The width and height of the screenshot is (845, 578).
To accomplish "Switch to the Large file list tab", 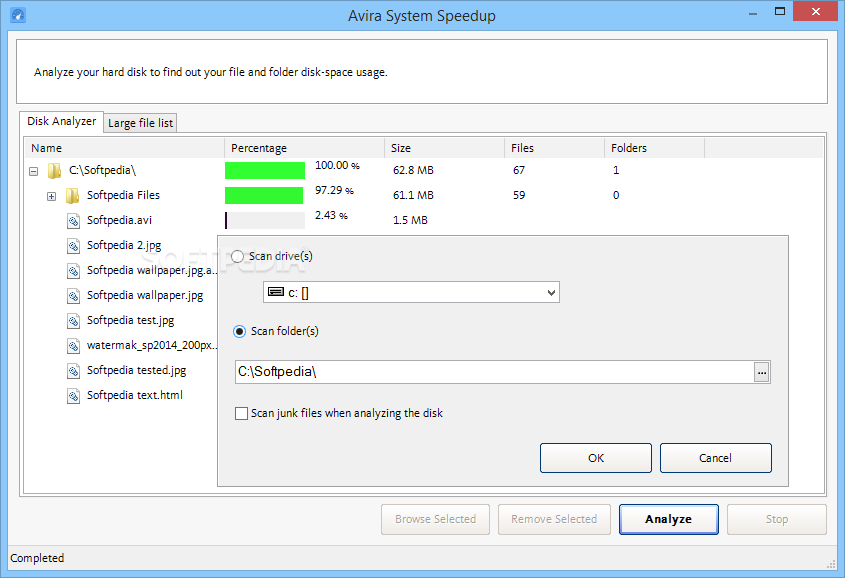I will pyautogui.click(x=140, y=123).
